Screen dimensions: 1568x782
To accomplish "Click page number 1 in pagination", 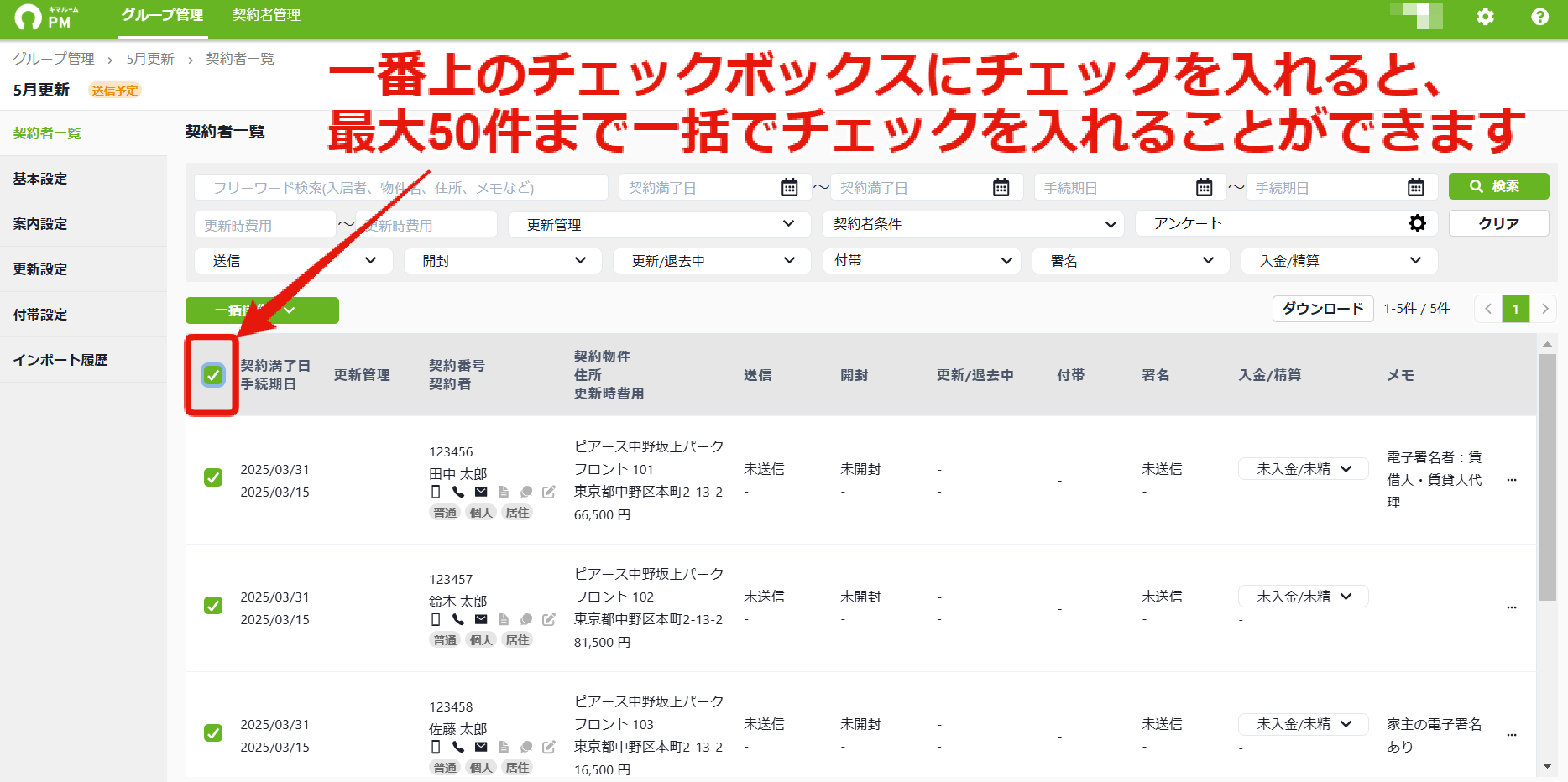I will click(x=1515, y=309).
